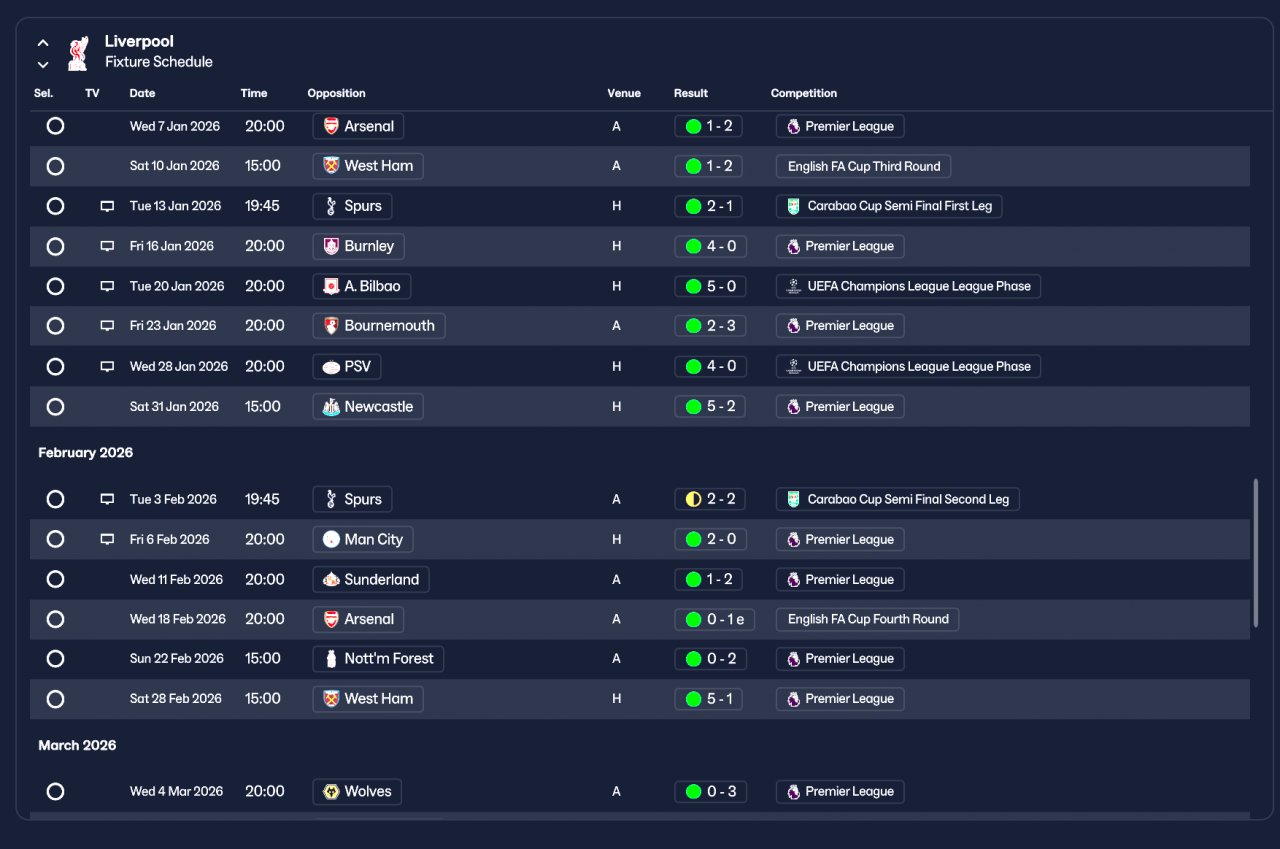Click Newcastle club badge icon
This screenshot has width=1280, height=849.
pos(331,407)
